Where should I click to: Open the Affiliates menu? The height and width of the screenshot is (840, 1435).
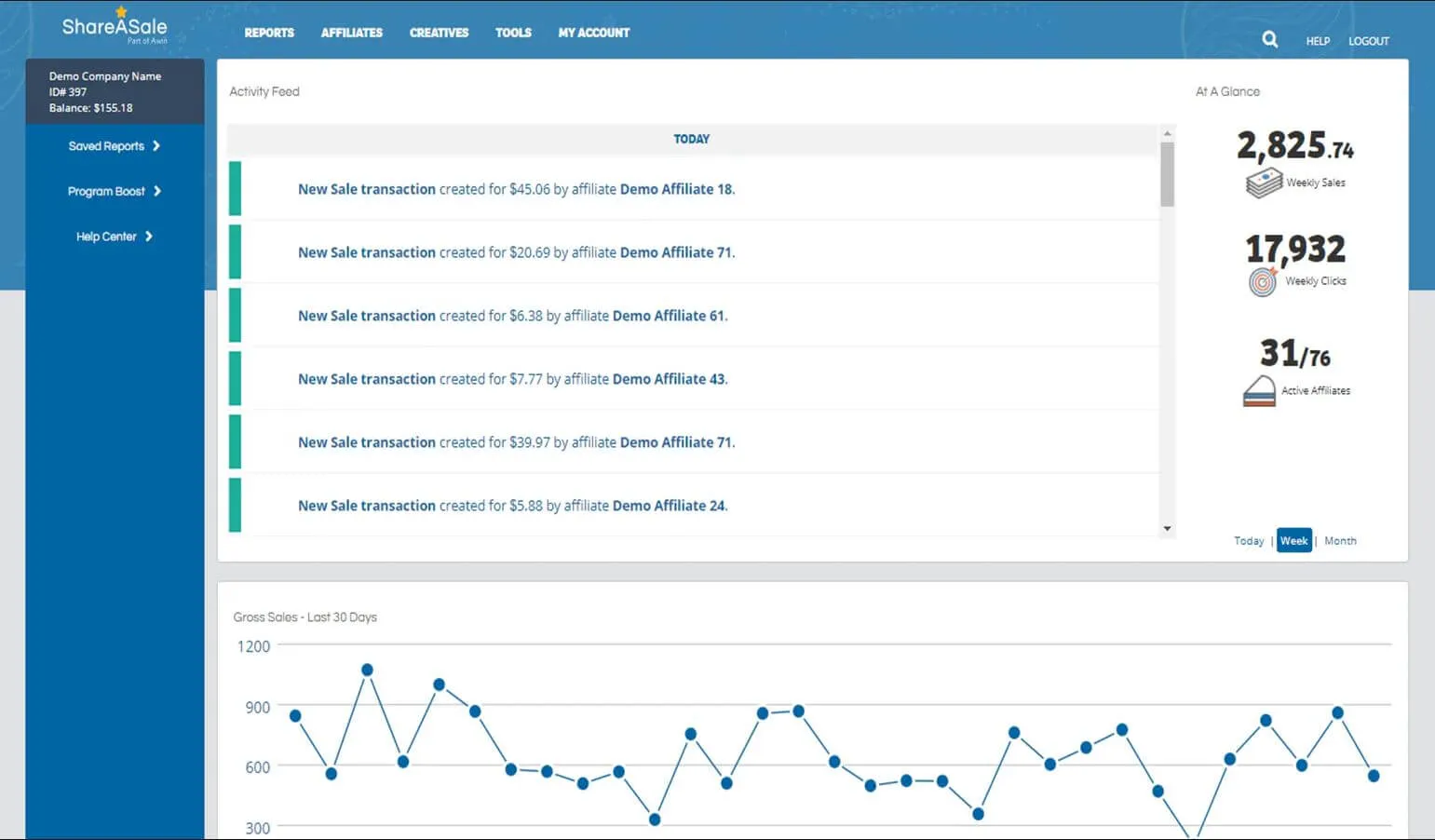click(x=351, y=33)
